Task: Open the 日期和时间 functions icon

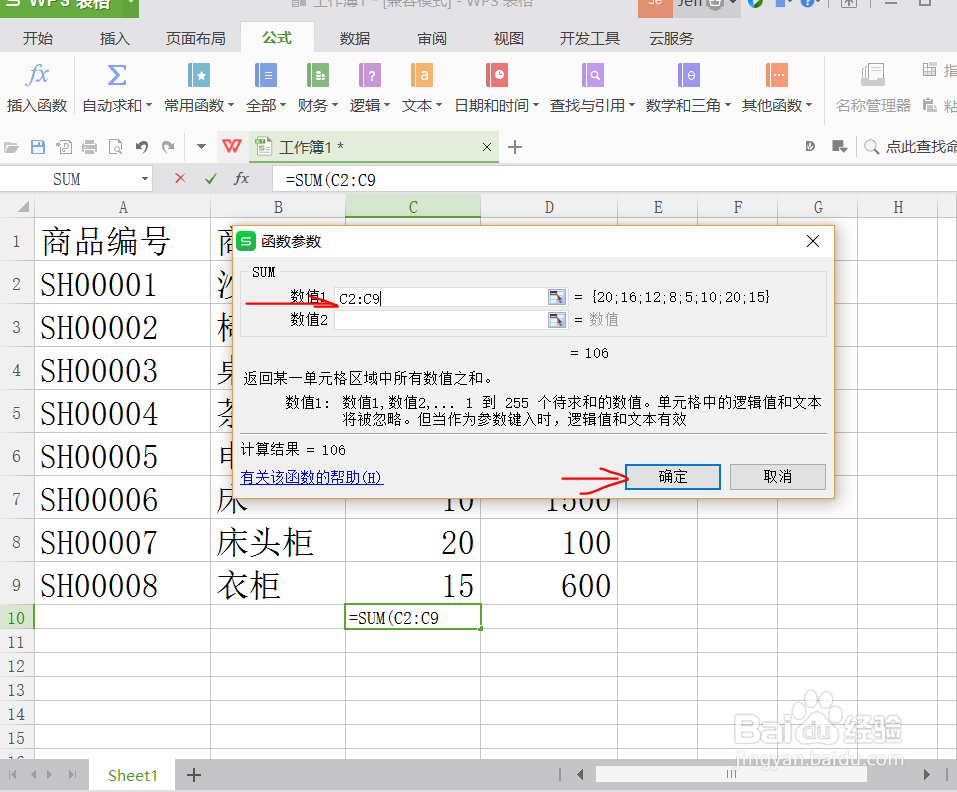Action: [x=497, y=75]
